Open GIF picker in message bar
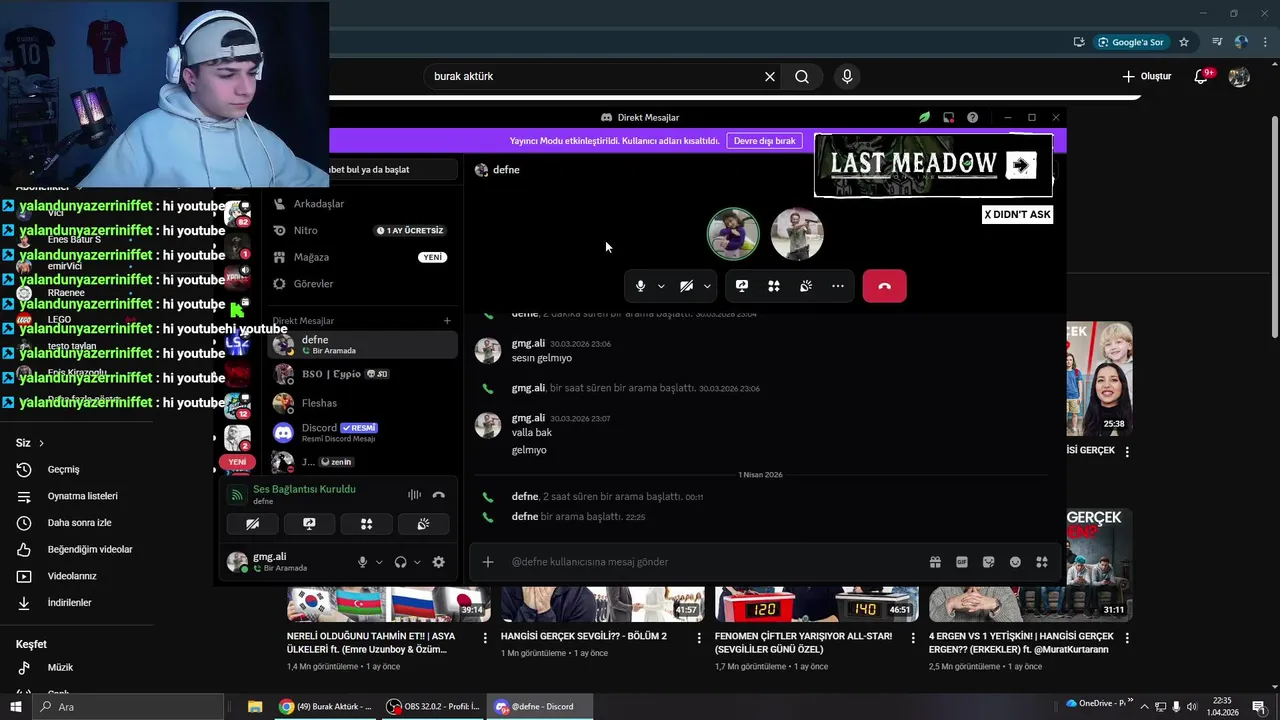This screenshot has height=720, width=1280. coord(962,562)
